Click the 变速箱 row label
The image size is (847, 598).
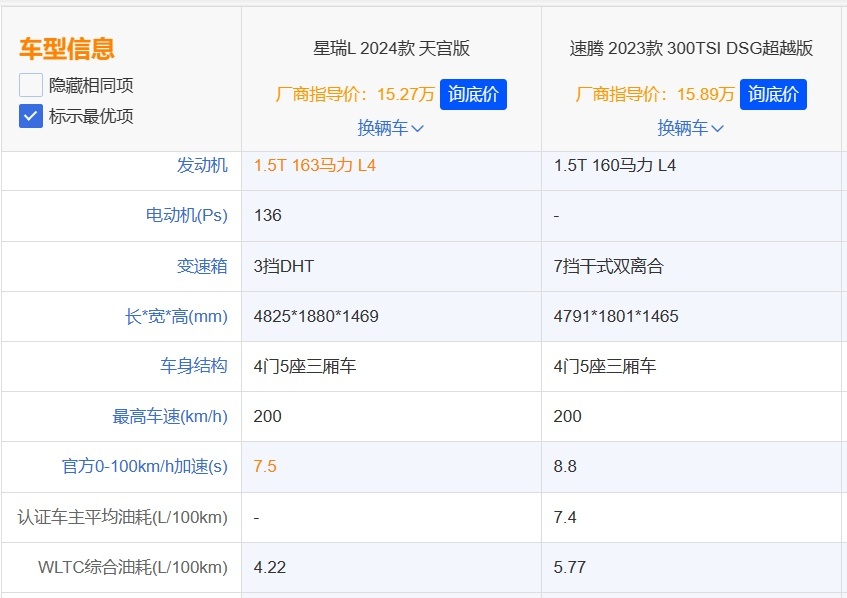pos(202,266)
